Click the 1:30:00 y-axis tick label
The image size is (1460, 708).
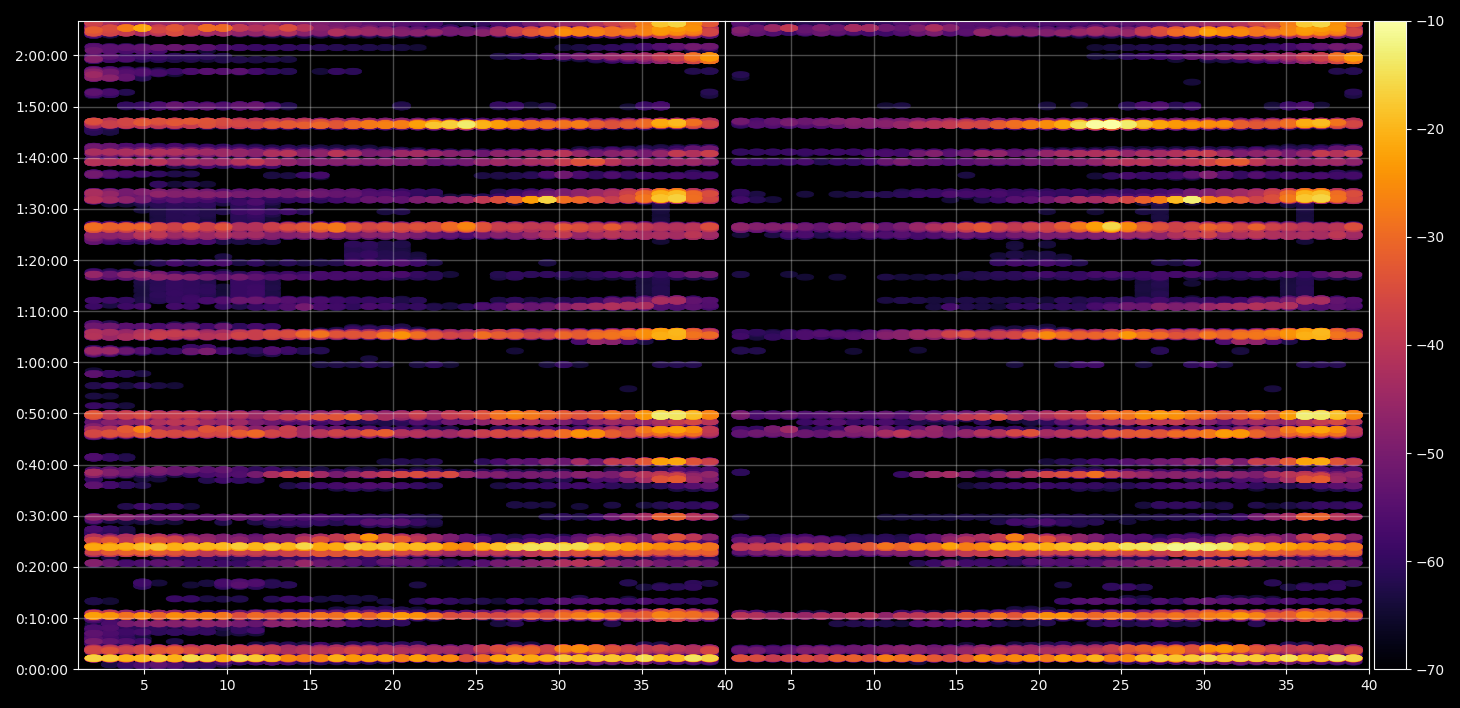click(x=41, y=209)
